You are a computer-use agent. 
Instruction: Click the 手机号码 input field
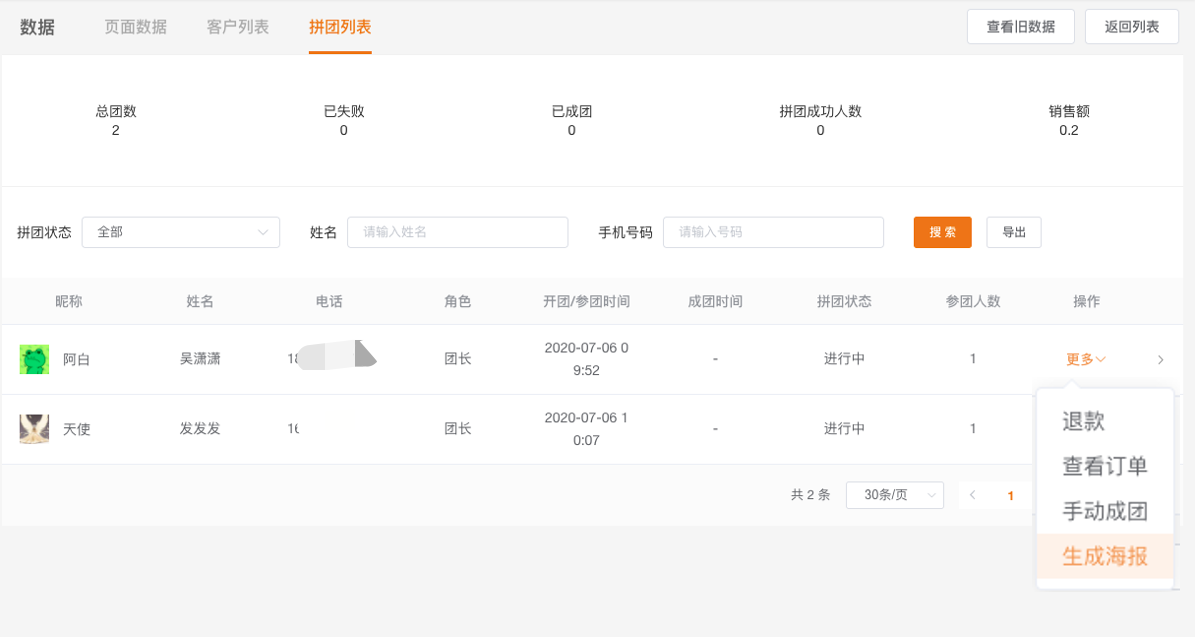coord(773,232)
